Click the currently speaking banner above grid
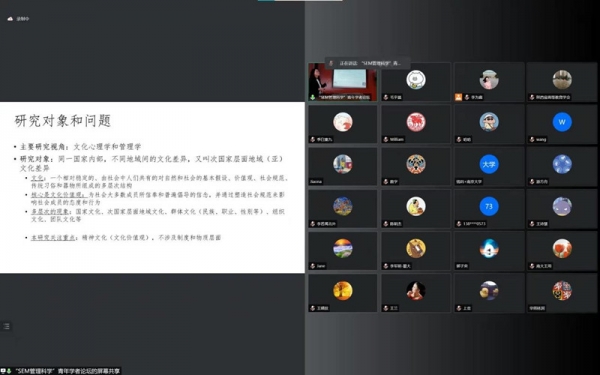This screenshot has height=375, width=600. (367, 63)
